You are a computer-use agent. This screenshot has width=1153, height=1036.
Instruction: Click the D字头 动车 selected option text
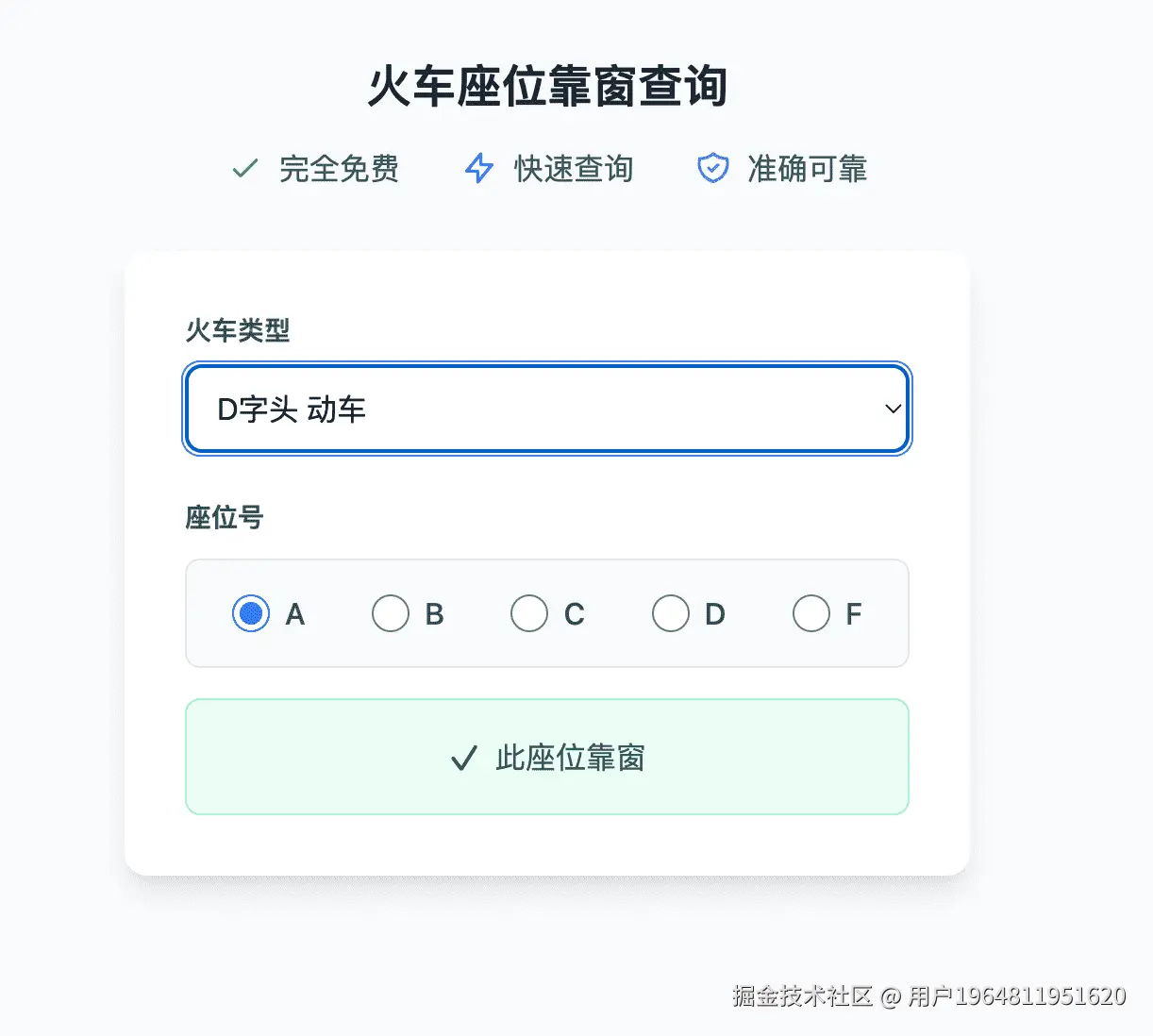pyautogui.click(x=292, y=409)
